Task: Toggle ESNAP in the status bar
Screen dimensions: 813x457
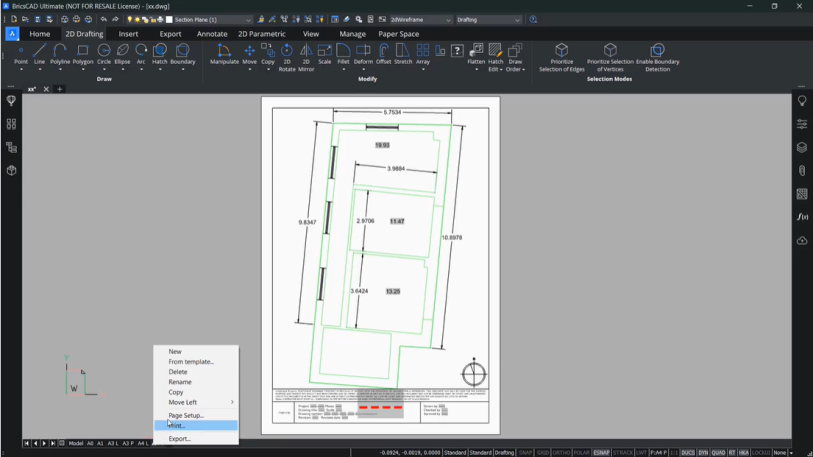Action: pos(601,452)
